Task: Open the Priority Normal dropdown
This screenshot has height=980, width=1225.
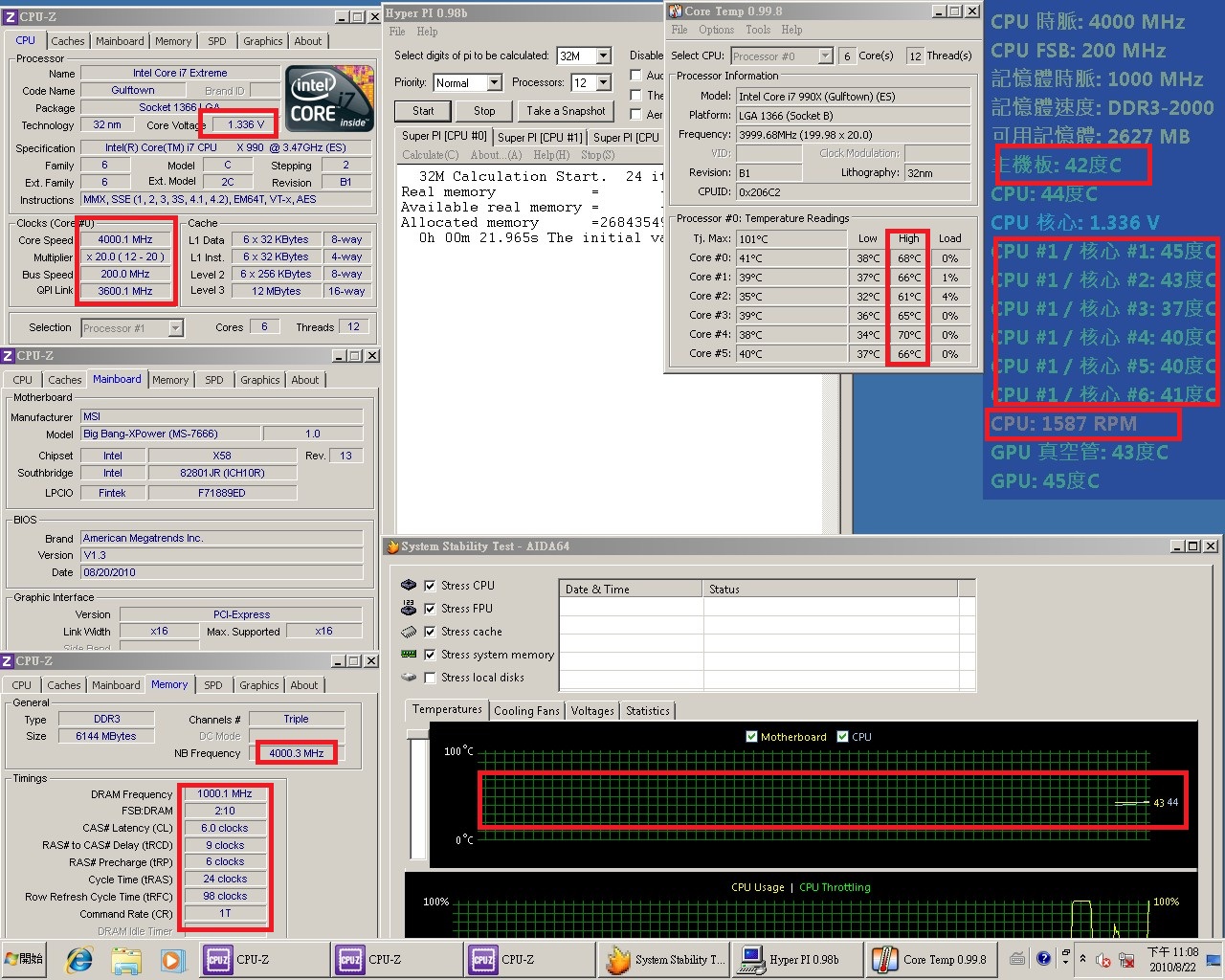Action: 494,83
